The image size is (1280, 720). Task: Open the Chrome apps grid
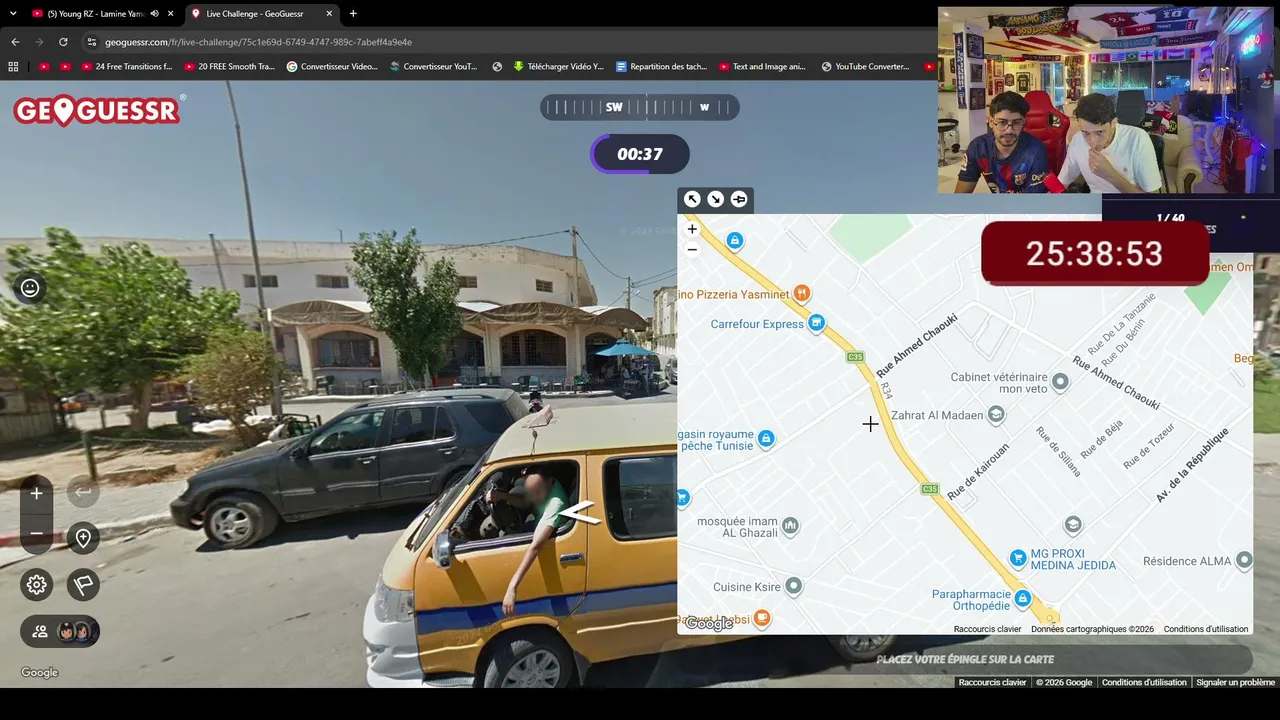(13, 67)
